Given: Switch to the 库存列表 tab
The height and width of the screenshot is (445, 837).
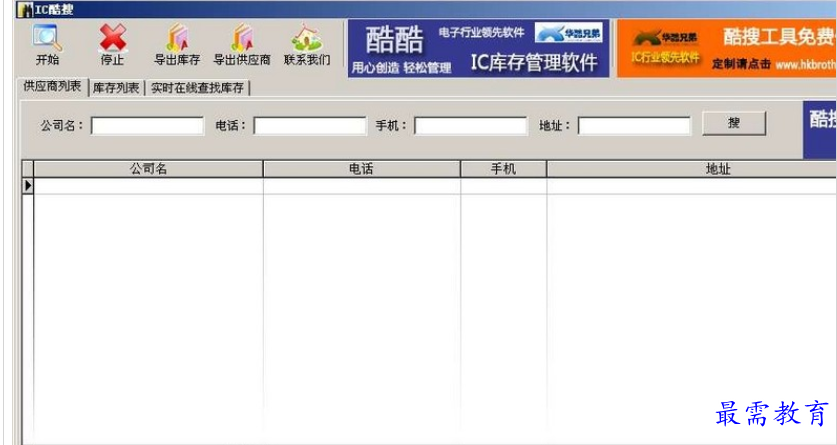Looking at the screenshot, I should click(x=116, y=88).
